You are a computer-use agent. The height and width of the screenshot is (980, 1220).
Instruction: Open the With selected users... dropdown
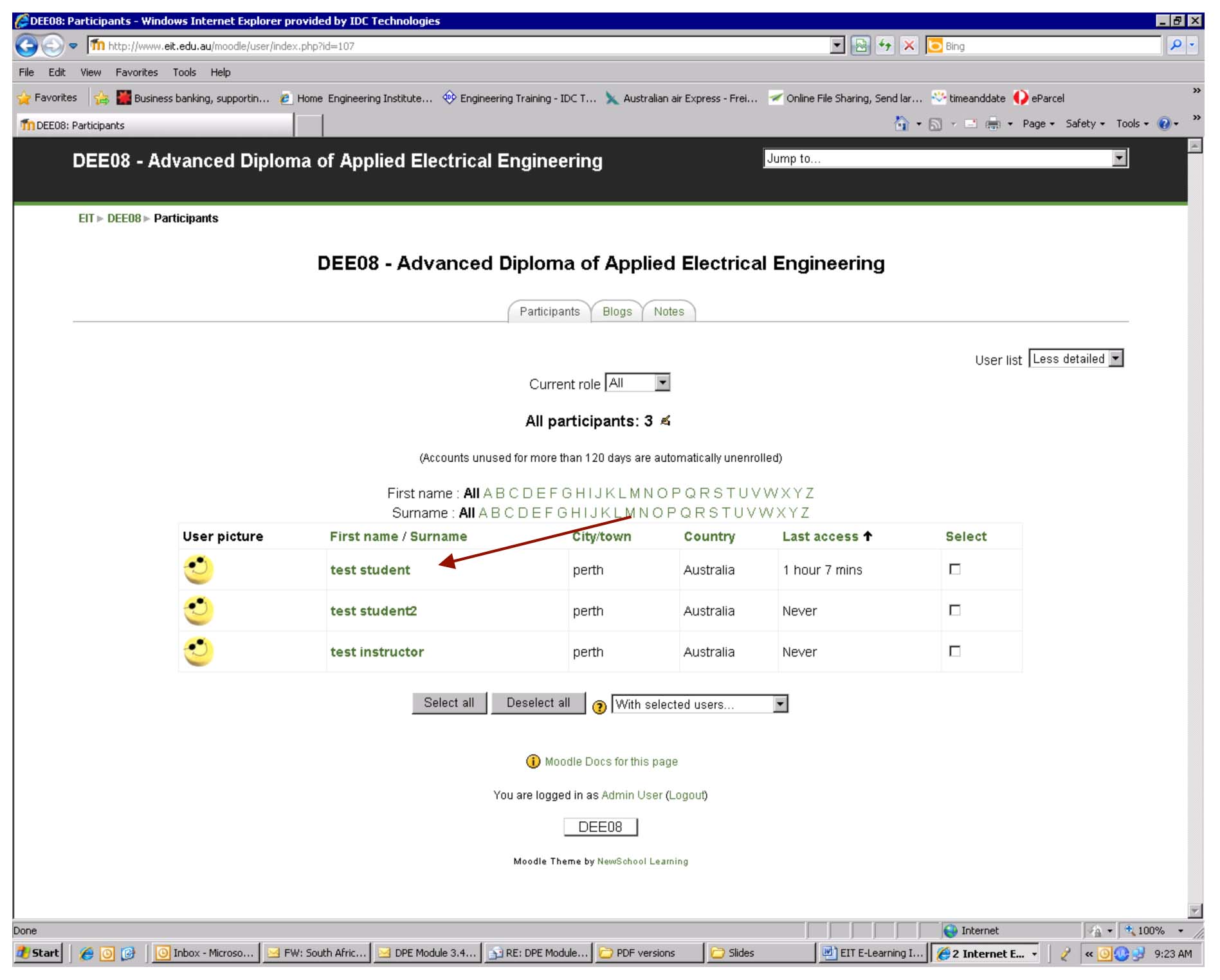tap(700, 704)
